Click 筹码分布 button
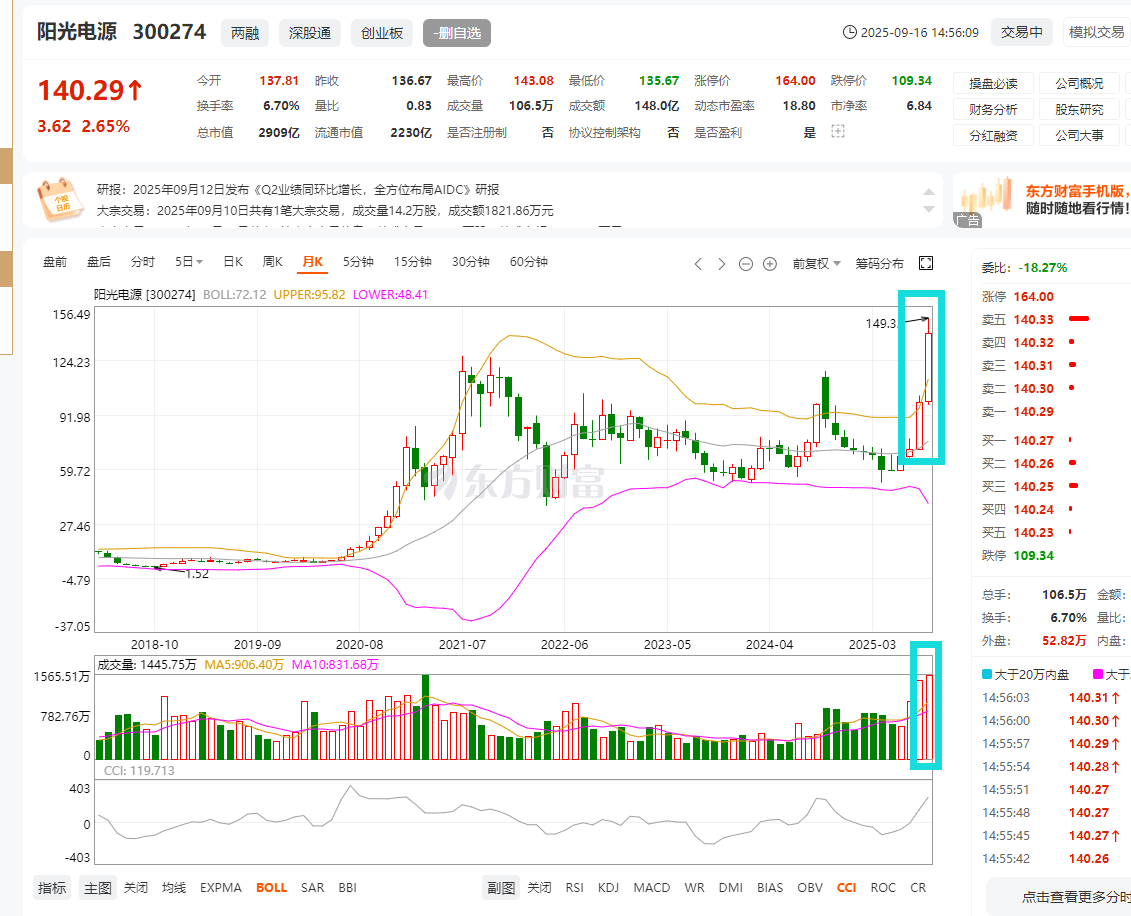This screenshot has height=916, width=1131. coord(879,264)
